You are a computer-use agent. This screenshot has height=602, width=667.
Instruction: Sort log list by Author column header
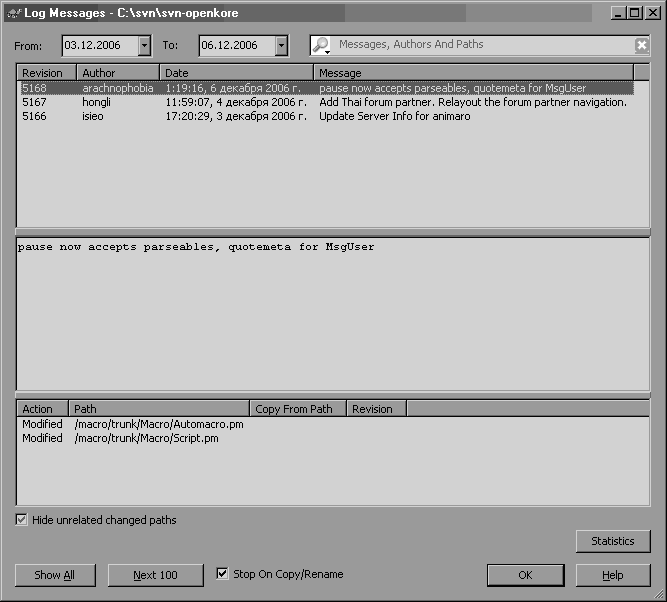118,73
